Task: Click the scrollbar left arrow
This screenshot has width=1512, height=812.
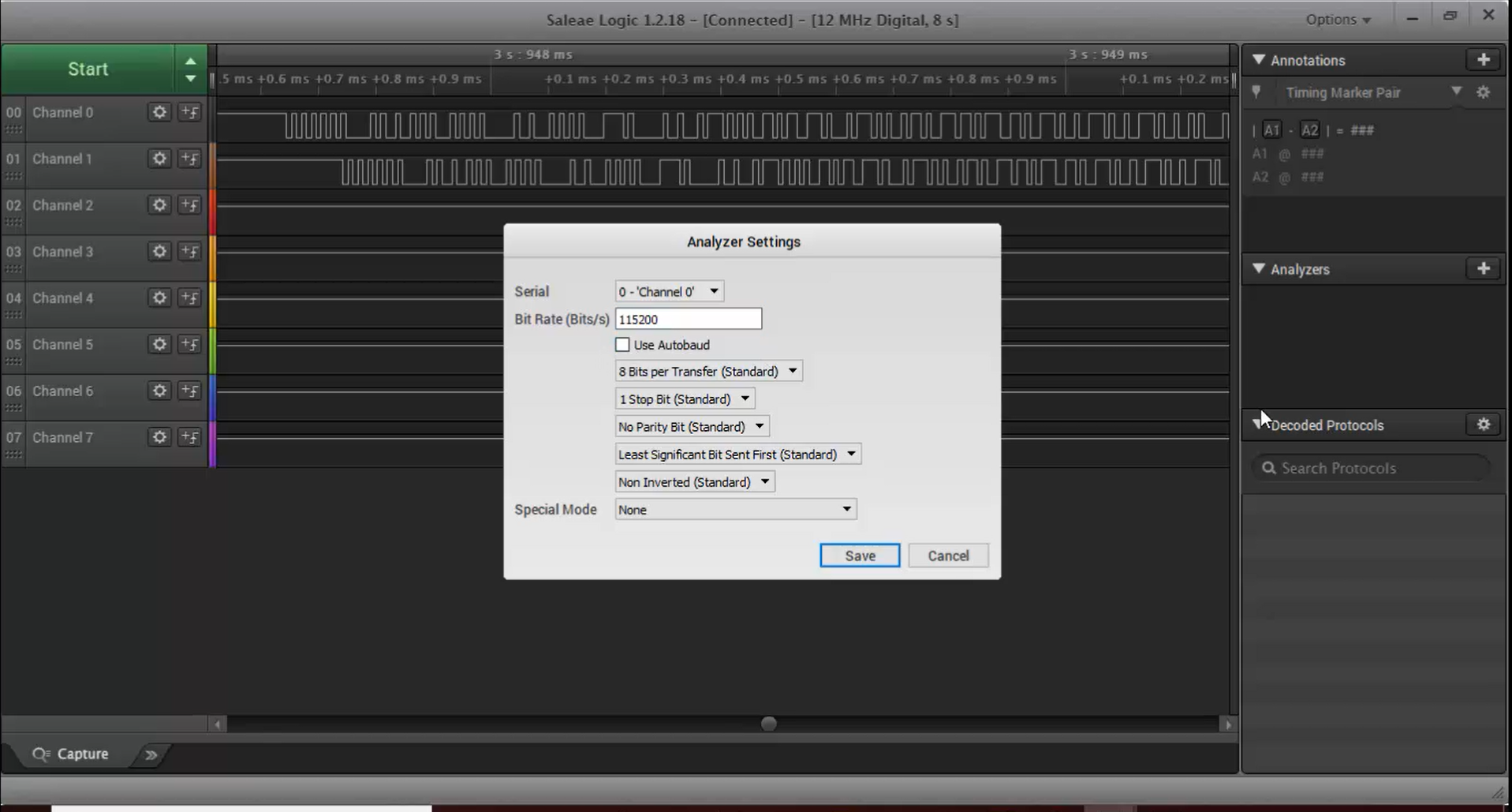Action: (x=218, y=724)
